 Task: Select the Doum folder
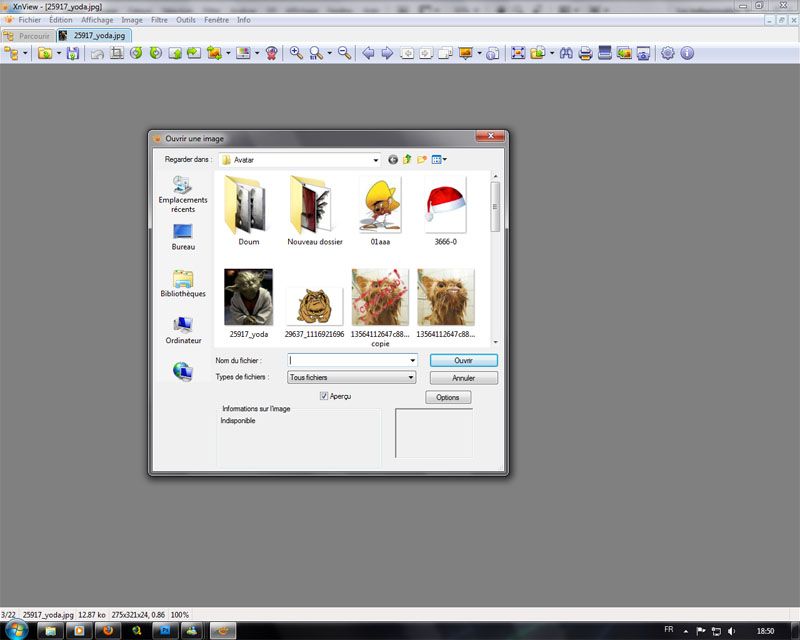[248, 210]
